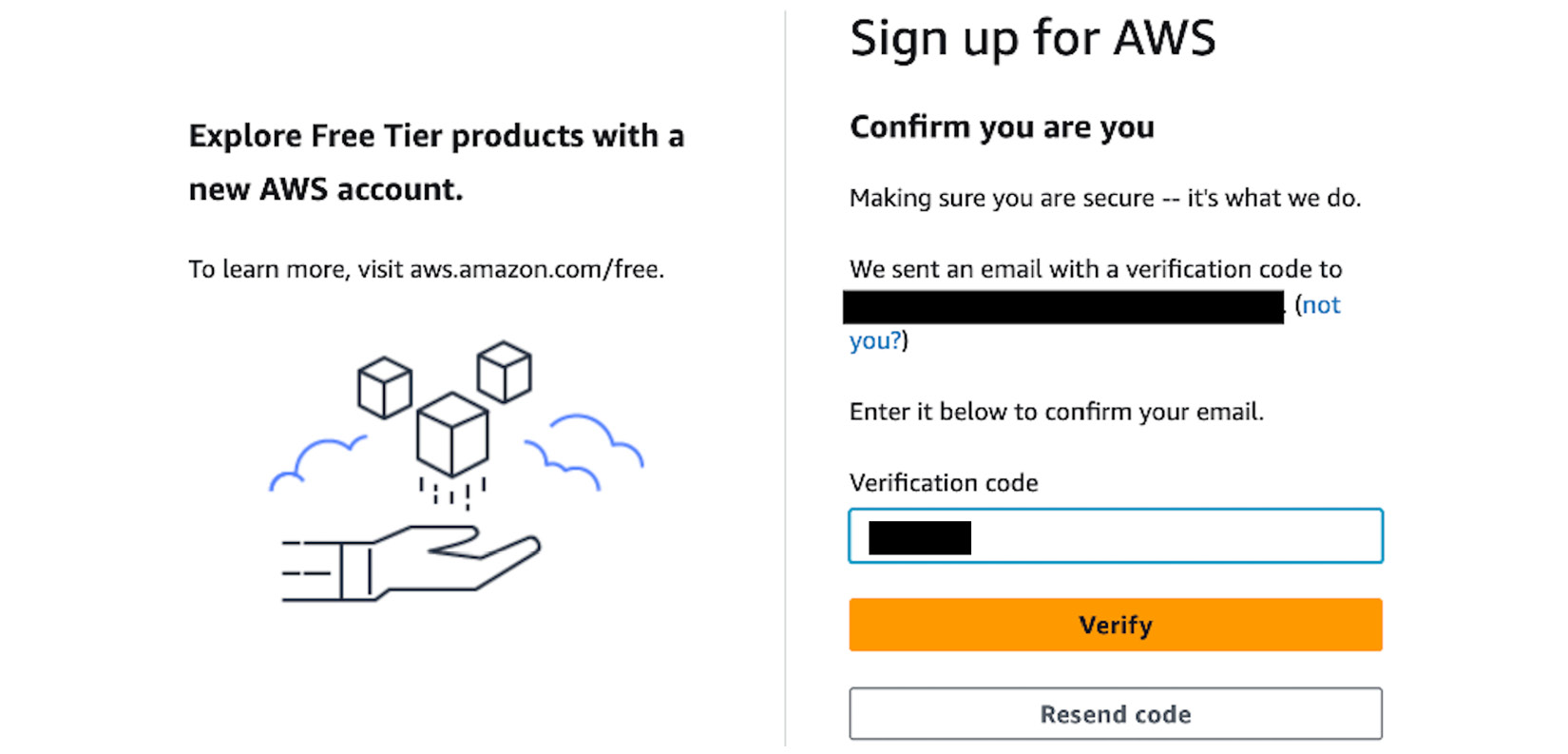Image resolution: width=1568 pixels, height=754 pixels.
Task: Click the right blue cloud outline
Action: (x=584, y=451)
